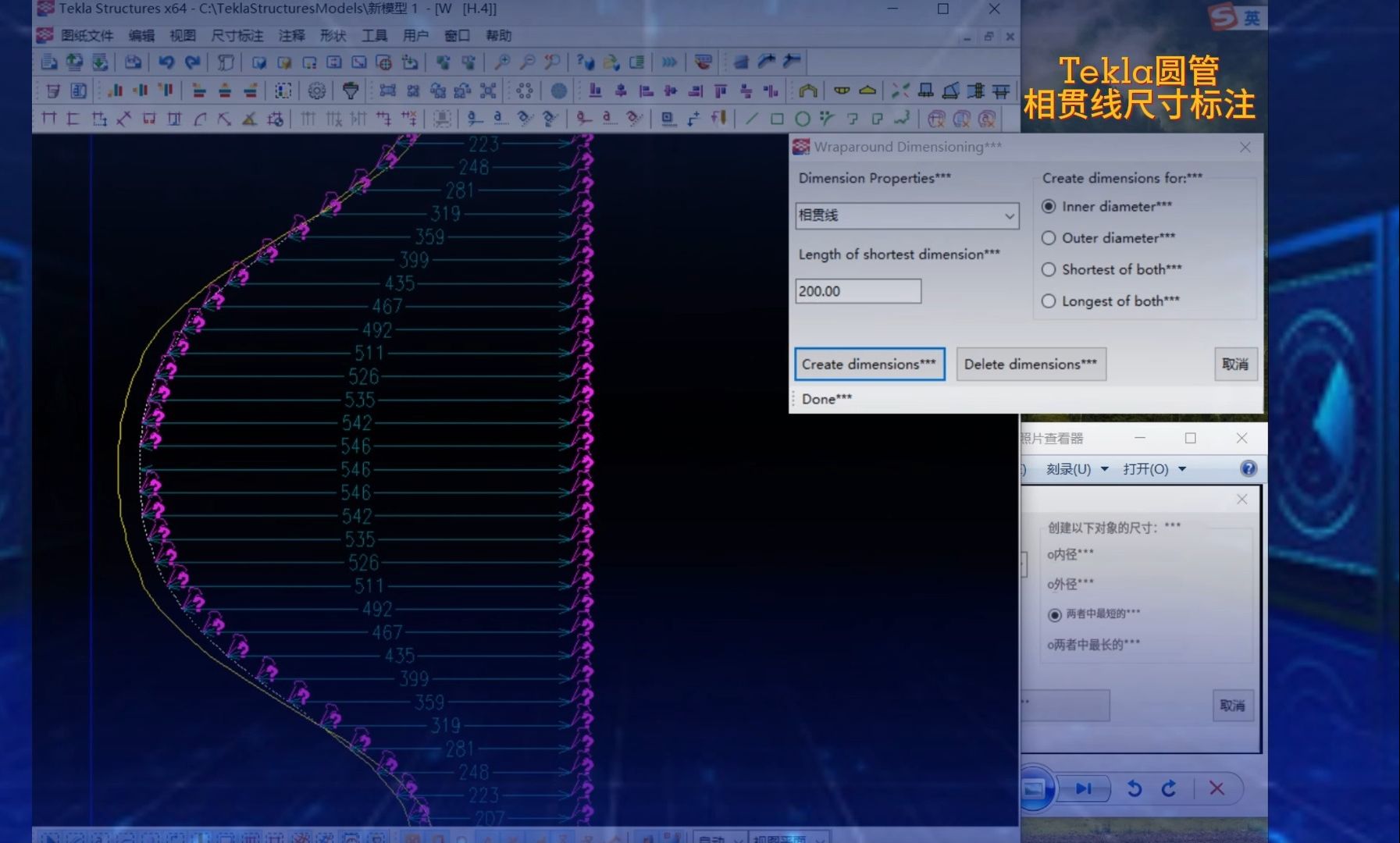Click the zoom-in magnifier with plus sign
This screenshot has width=1400, height=843.
pyautogui.click(x=502, y=62)
